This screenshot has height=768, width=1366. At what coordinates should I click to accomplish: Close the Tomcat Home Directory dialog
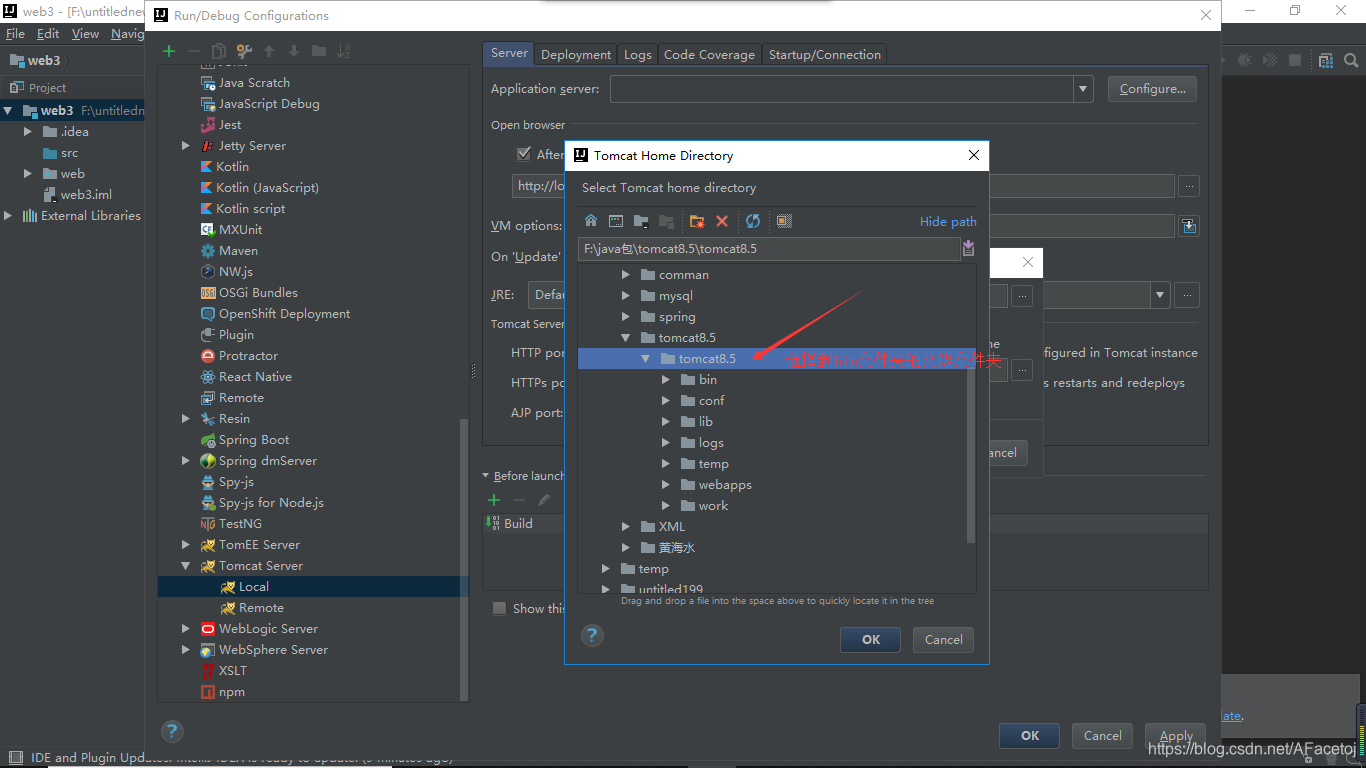[x=974, y=155]
